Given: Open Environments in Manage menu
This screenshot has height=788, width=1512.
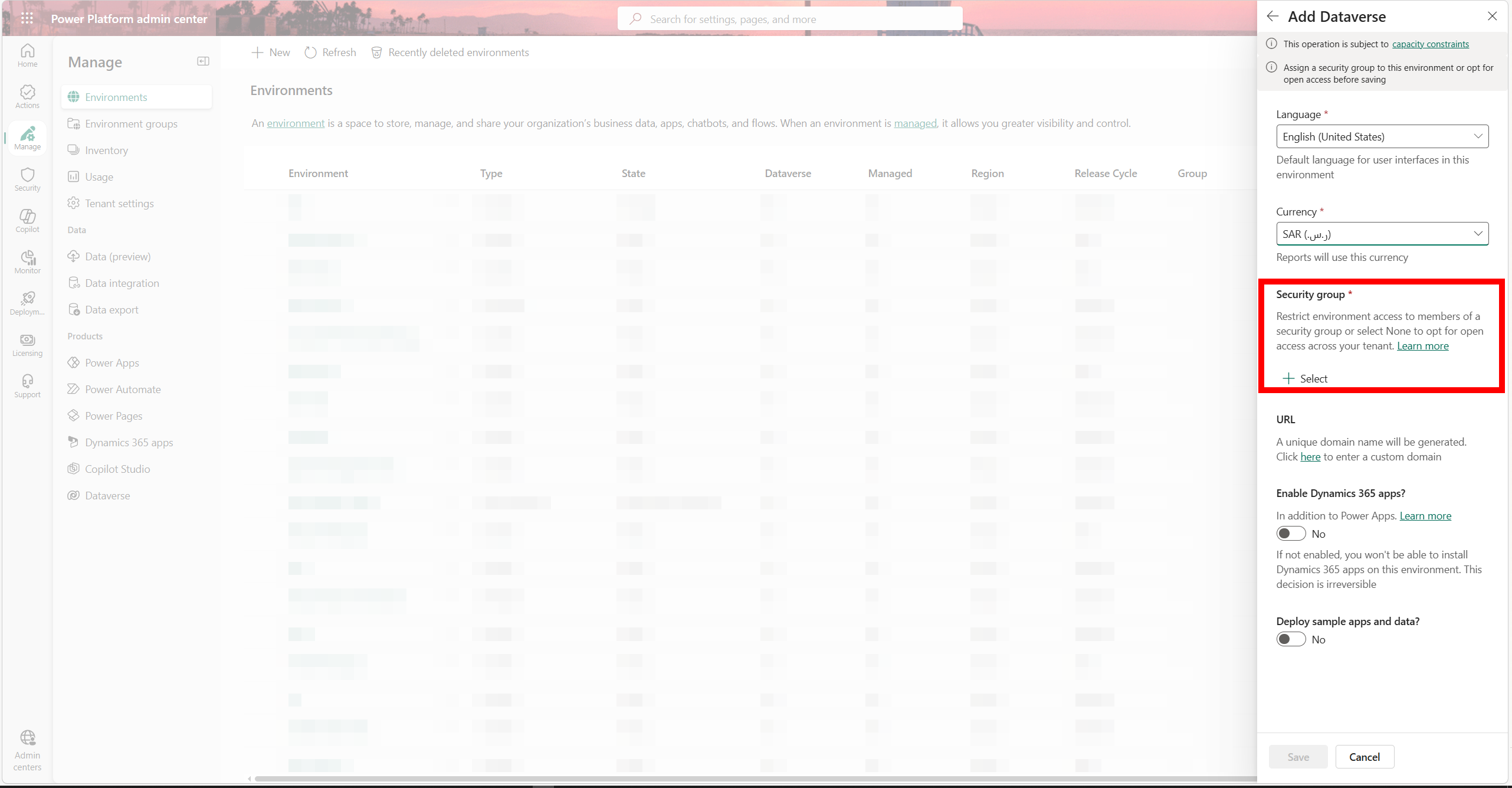Looking at the screenshot, I should click(x=136, y=97).
